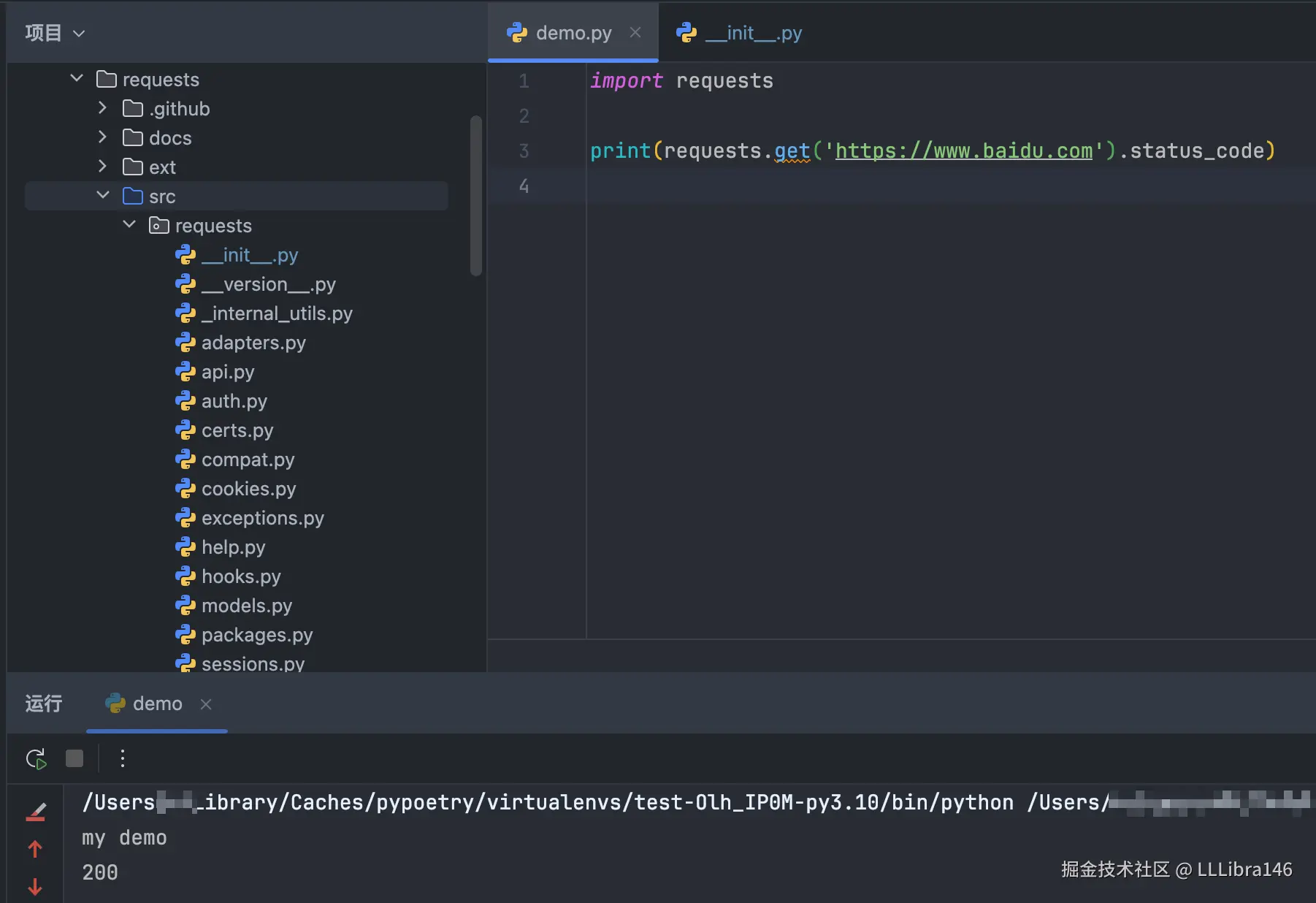Open models.py file
Viewport: 1316px width, 903px height.
247,606
